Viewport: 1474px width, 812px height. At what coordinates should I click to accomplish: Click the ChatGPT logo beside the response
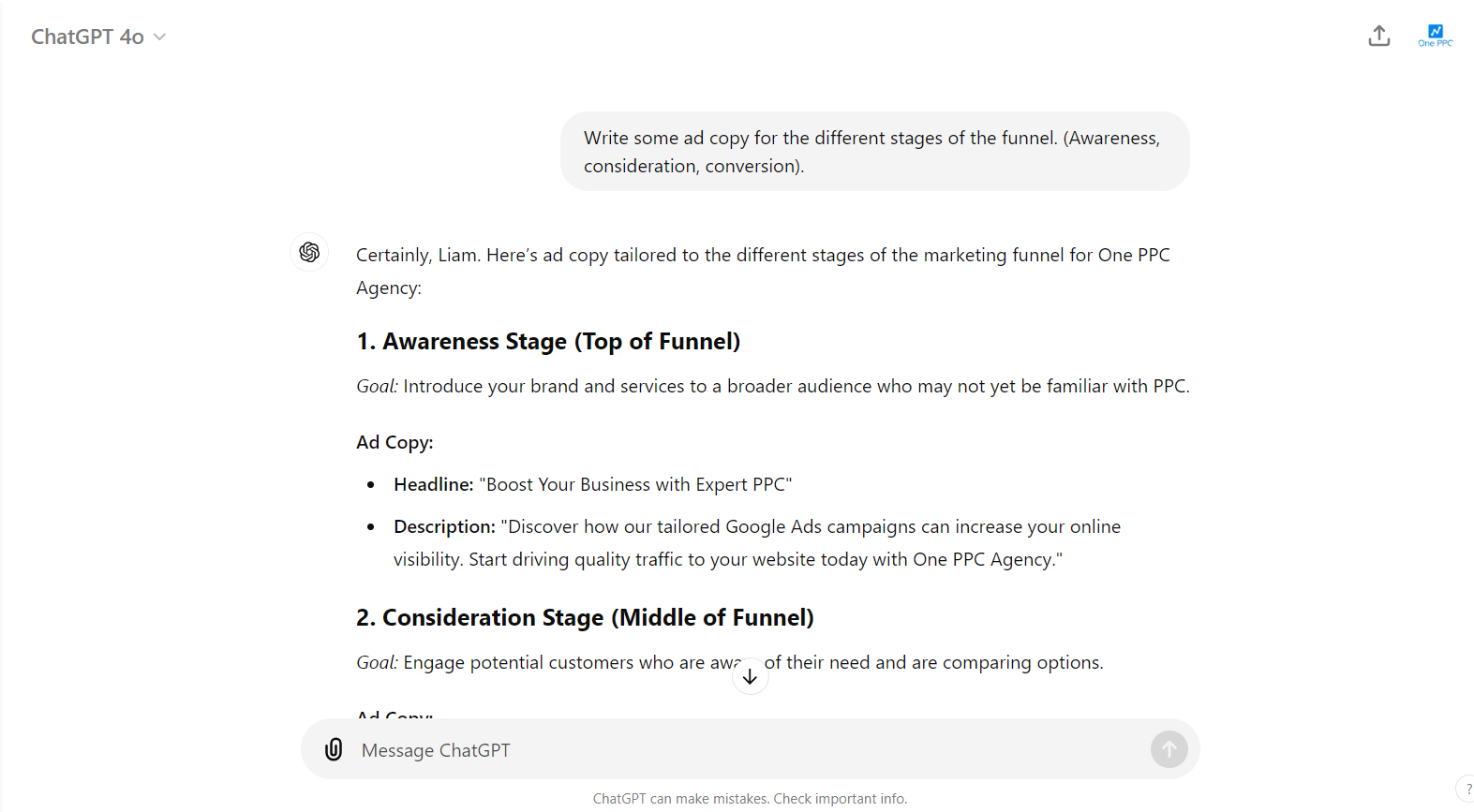309,252
